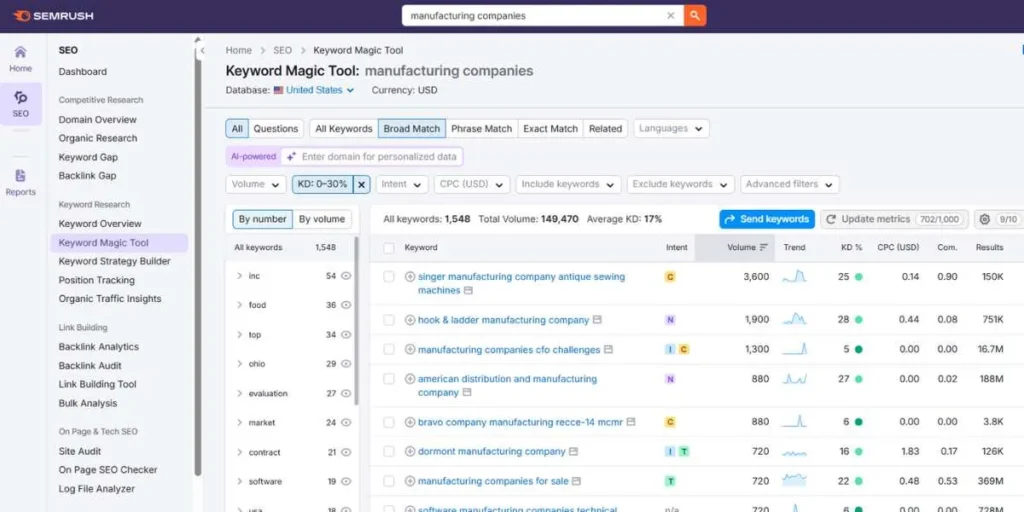Collapse the sidebar with the arrow handle
Viewport: 1024px width, 512px height.
point(202,50)
